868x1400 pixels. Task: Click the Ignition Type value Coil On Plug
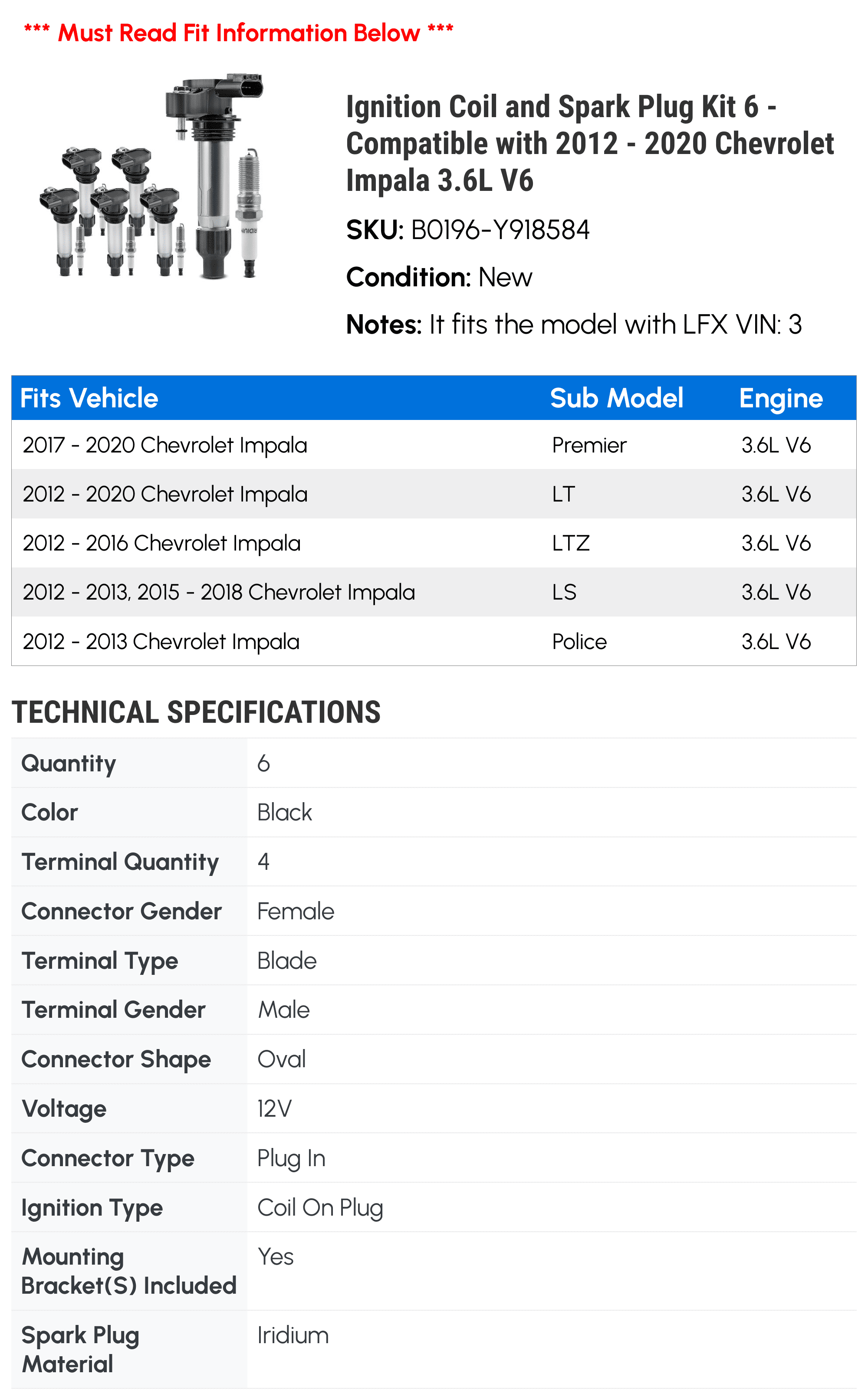[x=320, y=1208]
